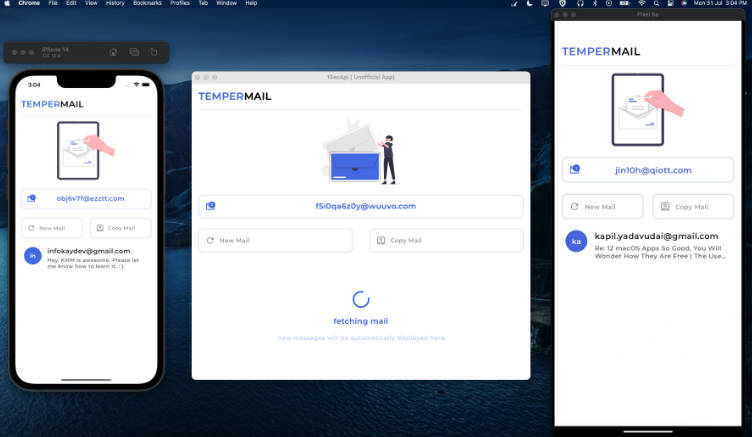Click the TEMPERMAIL logo in the Pixel emulator
This screenshot has height=437, width=752.
coord(601,51)
